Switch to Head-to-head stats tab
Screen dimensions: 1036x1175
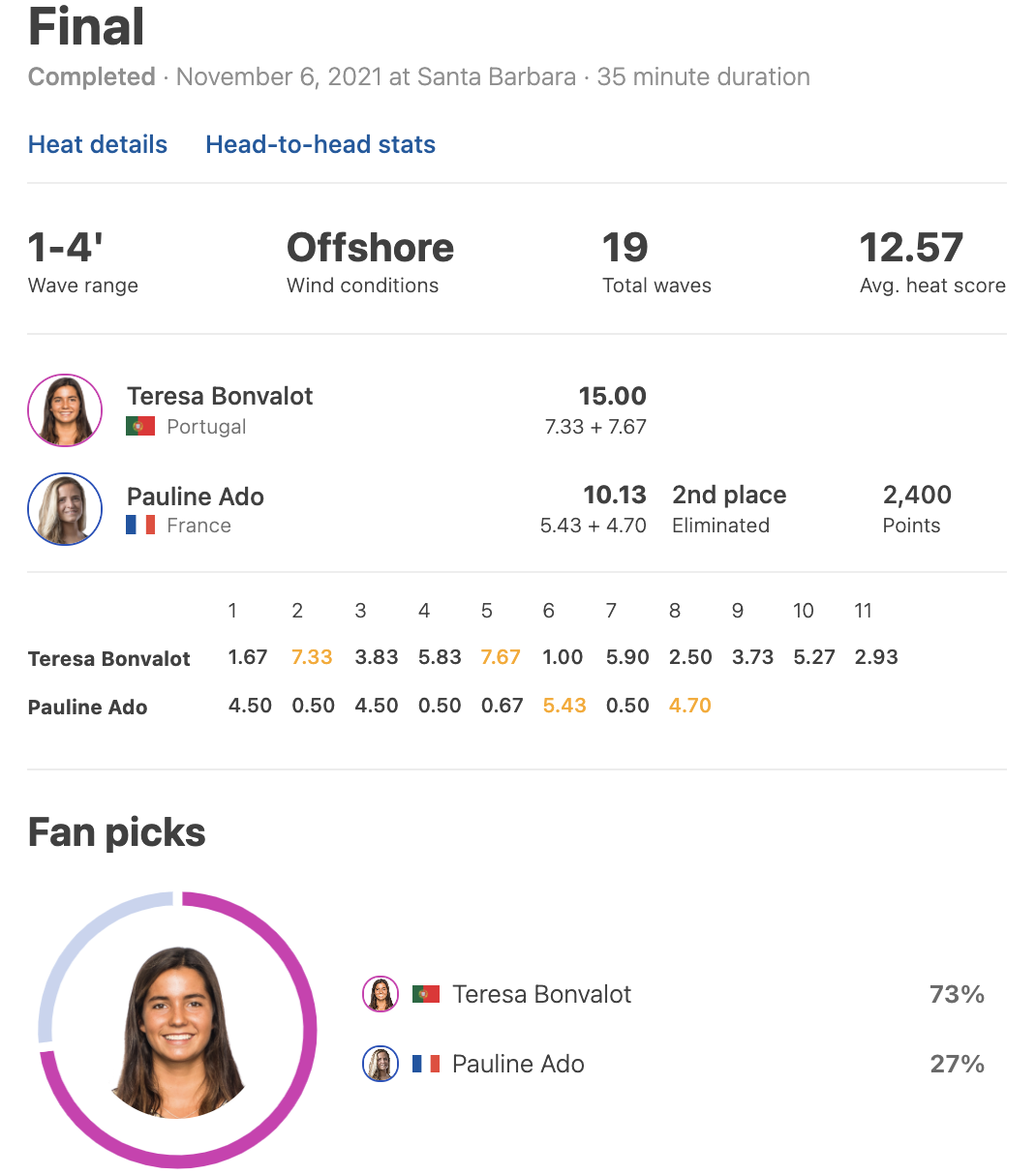coord(320,144)
